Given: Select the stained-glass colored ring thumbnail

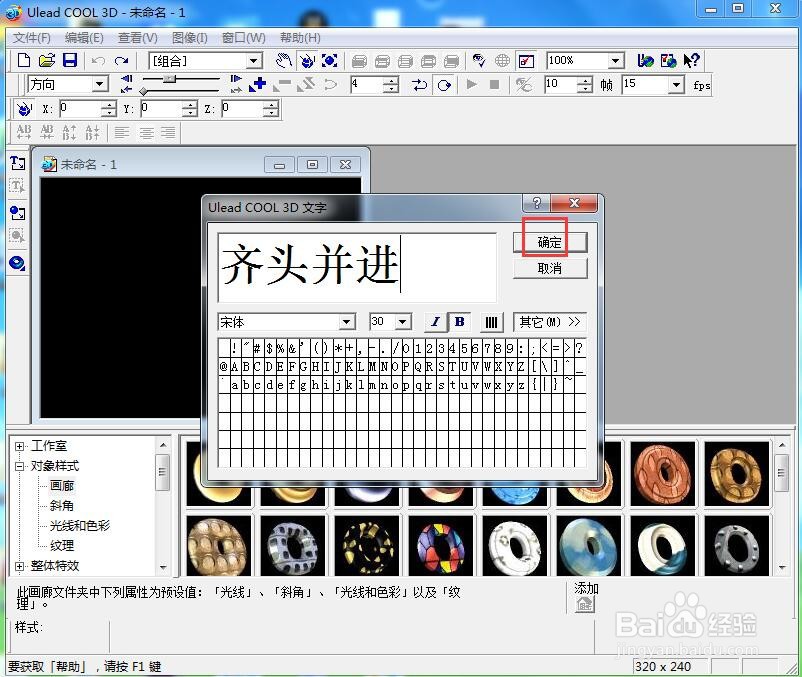Looking at the screenshot, I should click(x=442, y=545).
